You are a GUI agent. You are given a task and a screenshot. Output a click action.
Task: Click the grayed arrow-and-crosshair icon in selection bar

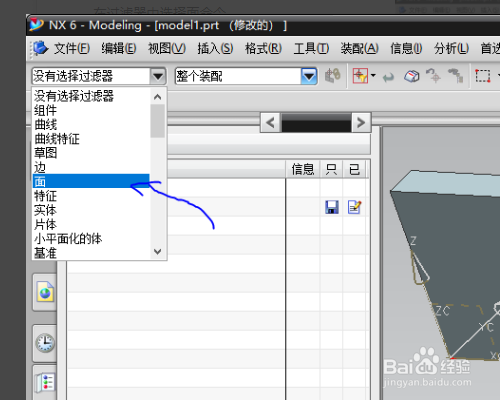[x=434, y=76]
